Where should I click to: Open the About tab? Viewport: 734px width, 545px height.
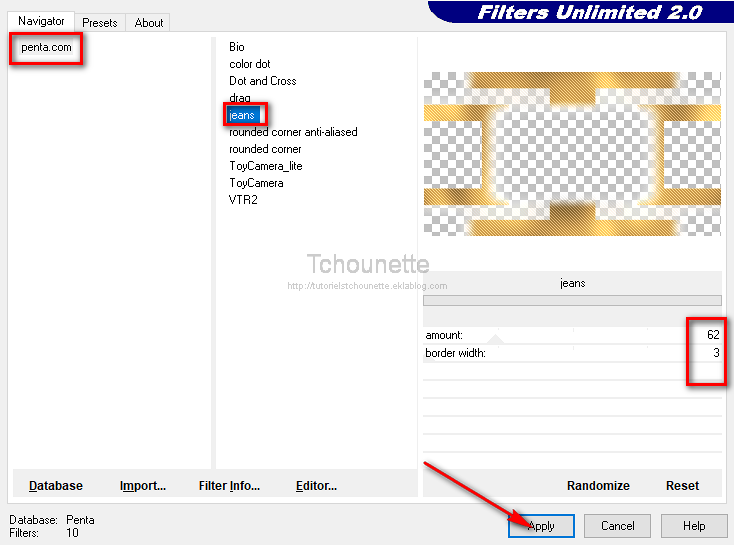149,22
